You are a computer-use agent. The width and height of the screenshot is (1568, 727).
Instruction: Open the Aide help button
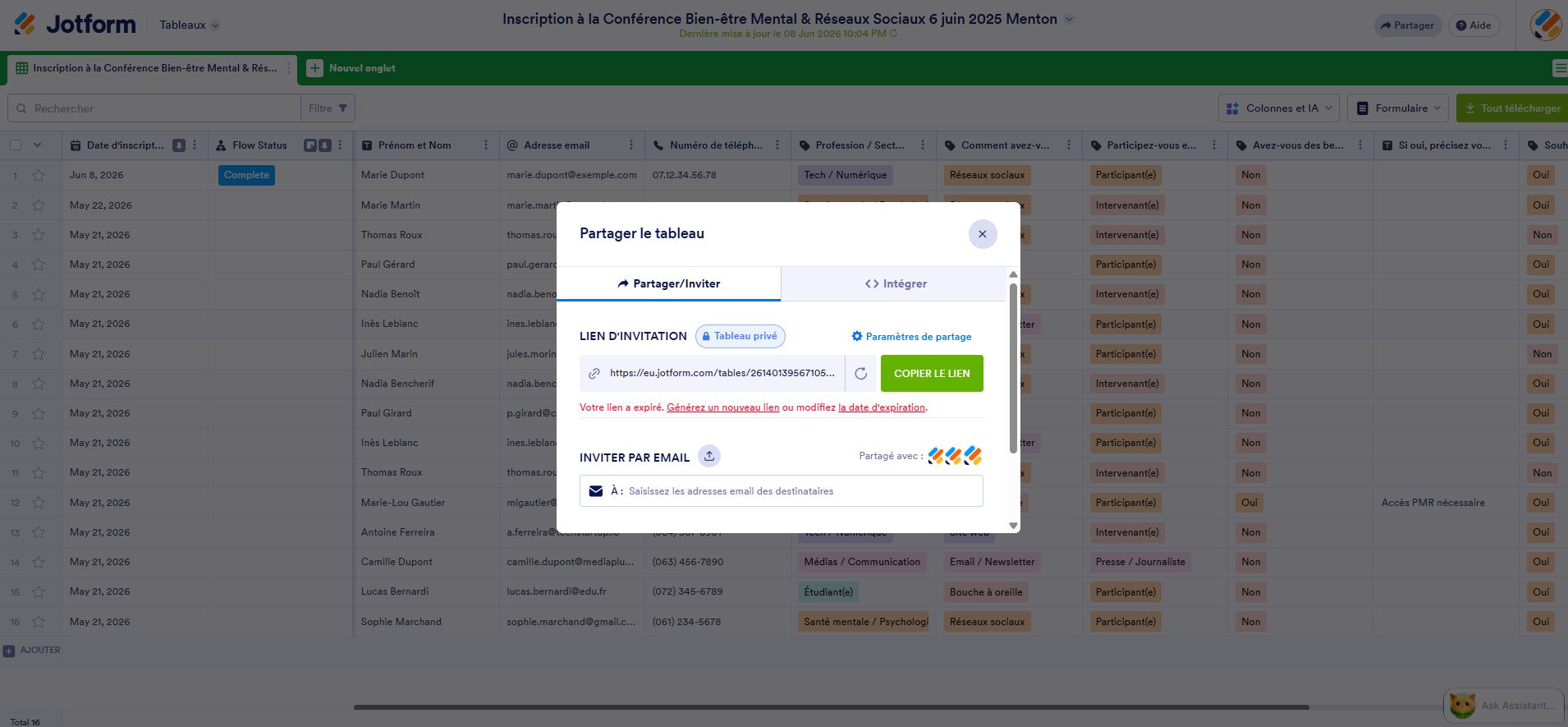coord(1474,25)
